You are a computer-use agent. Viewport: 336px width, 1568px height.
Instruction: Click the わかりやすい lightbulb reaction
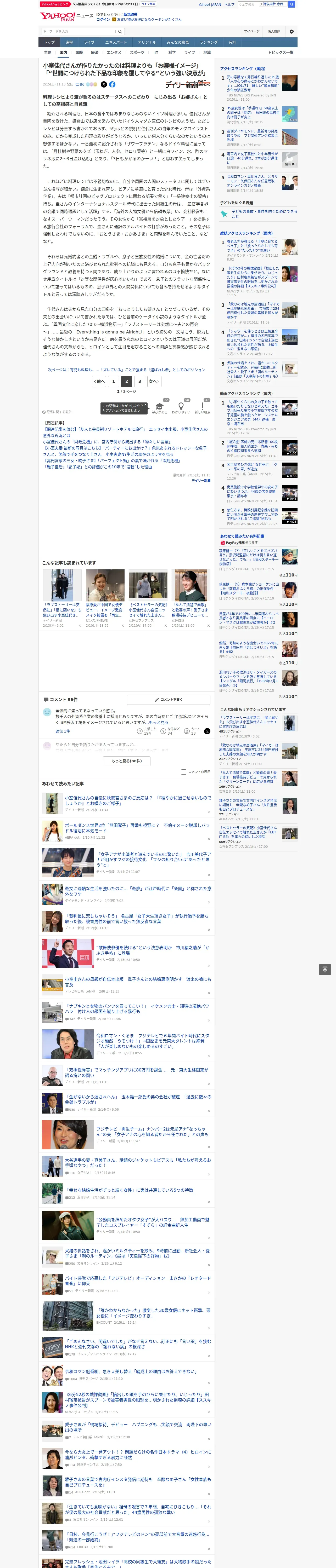tap(181, 407)
